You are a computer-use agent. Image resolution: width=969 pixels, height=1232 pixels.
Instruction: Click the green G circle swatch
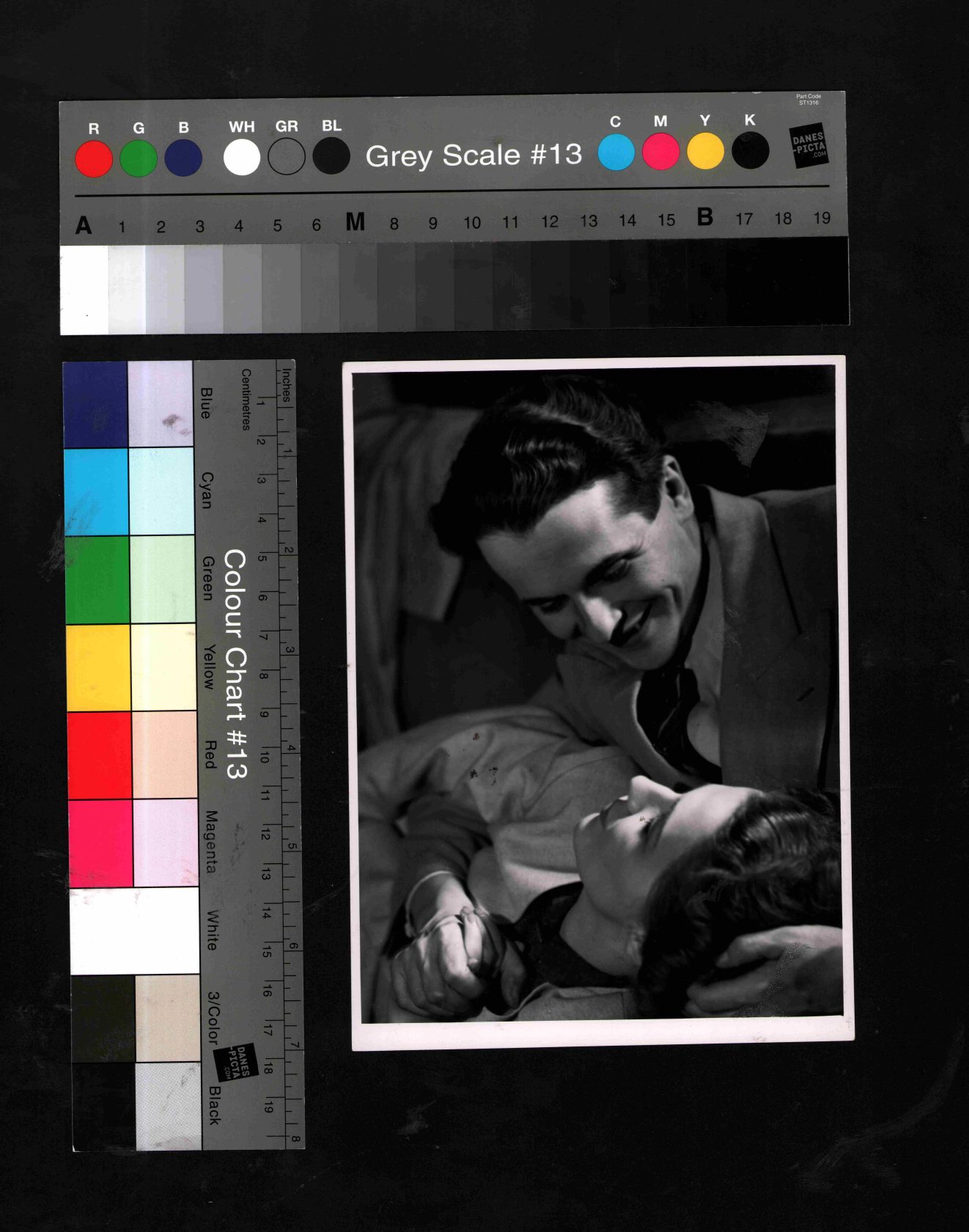click(139, 158)
